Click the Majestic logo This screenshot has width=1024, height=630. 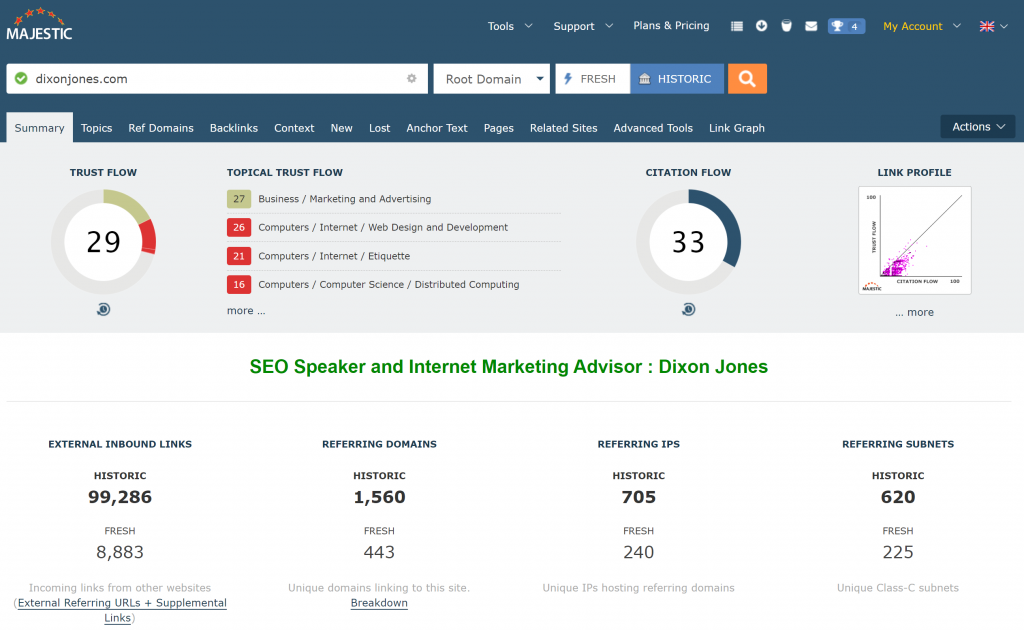[x=39, y=24]
